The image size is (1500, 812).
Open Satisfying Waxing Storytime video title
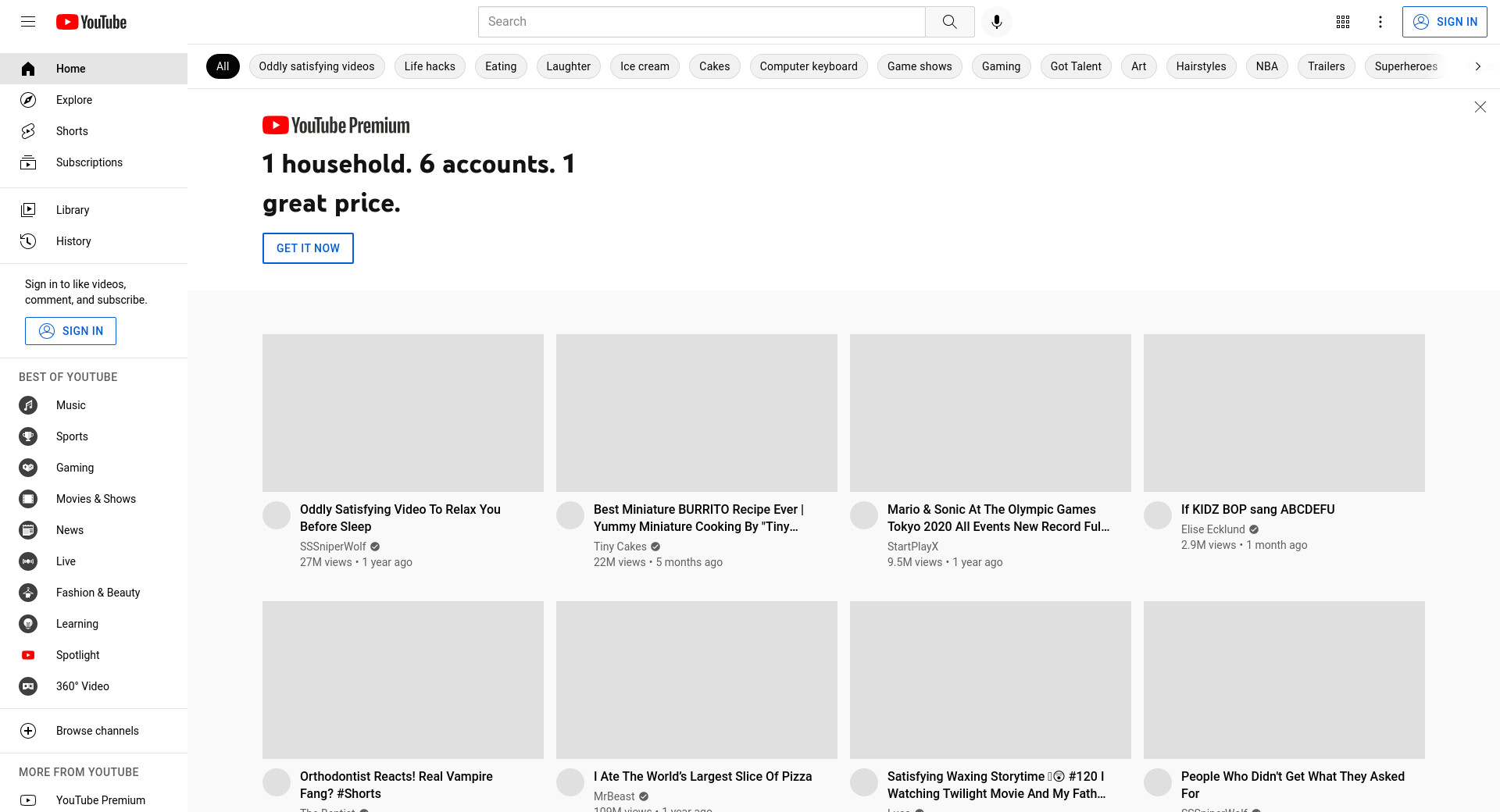tap(997, 785)
